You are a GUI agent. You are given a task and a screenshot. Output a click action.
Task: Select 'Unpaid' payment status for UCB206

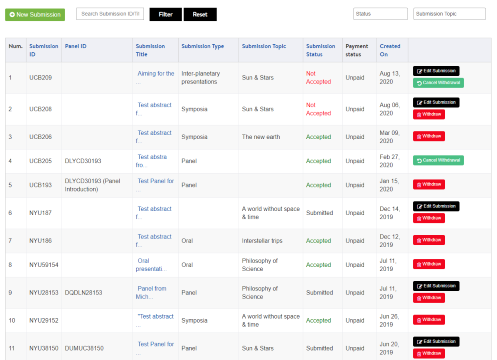(355, 137)
